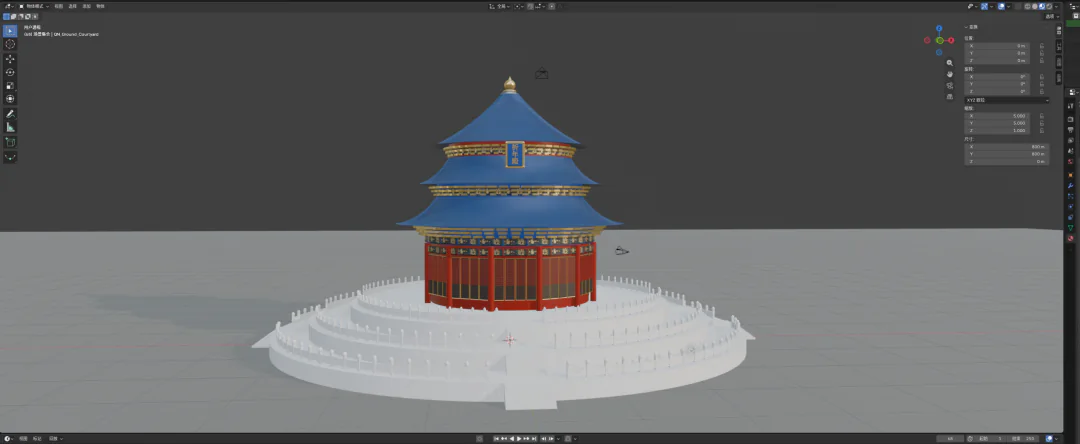Select the Scale tool

(10, 85)
